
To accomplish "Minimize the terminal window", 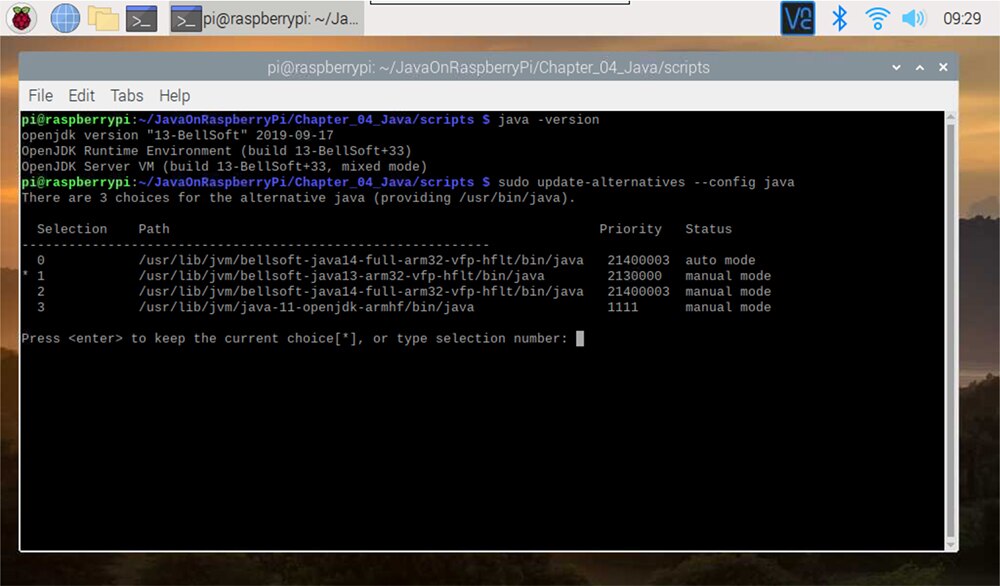I will coord(896,67).
